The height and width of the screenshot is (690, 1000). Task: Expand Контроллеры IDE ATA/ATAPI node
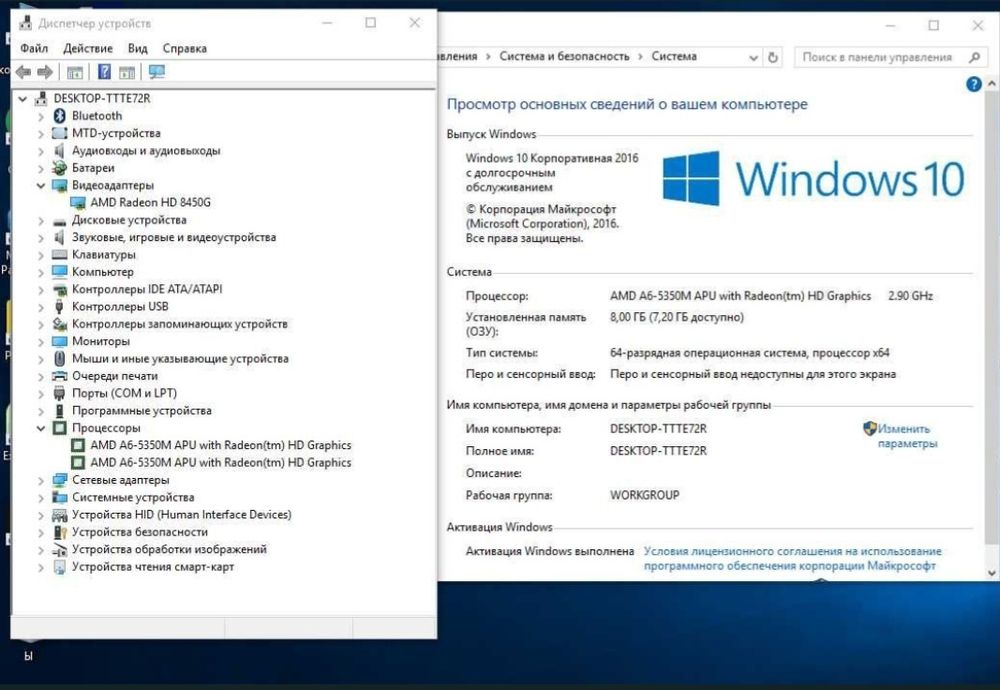pos(41,290)
